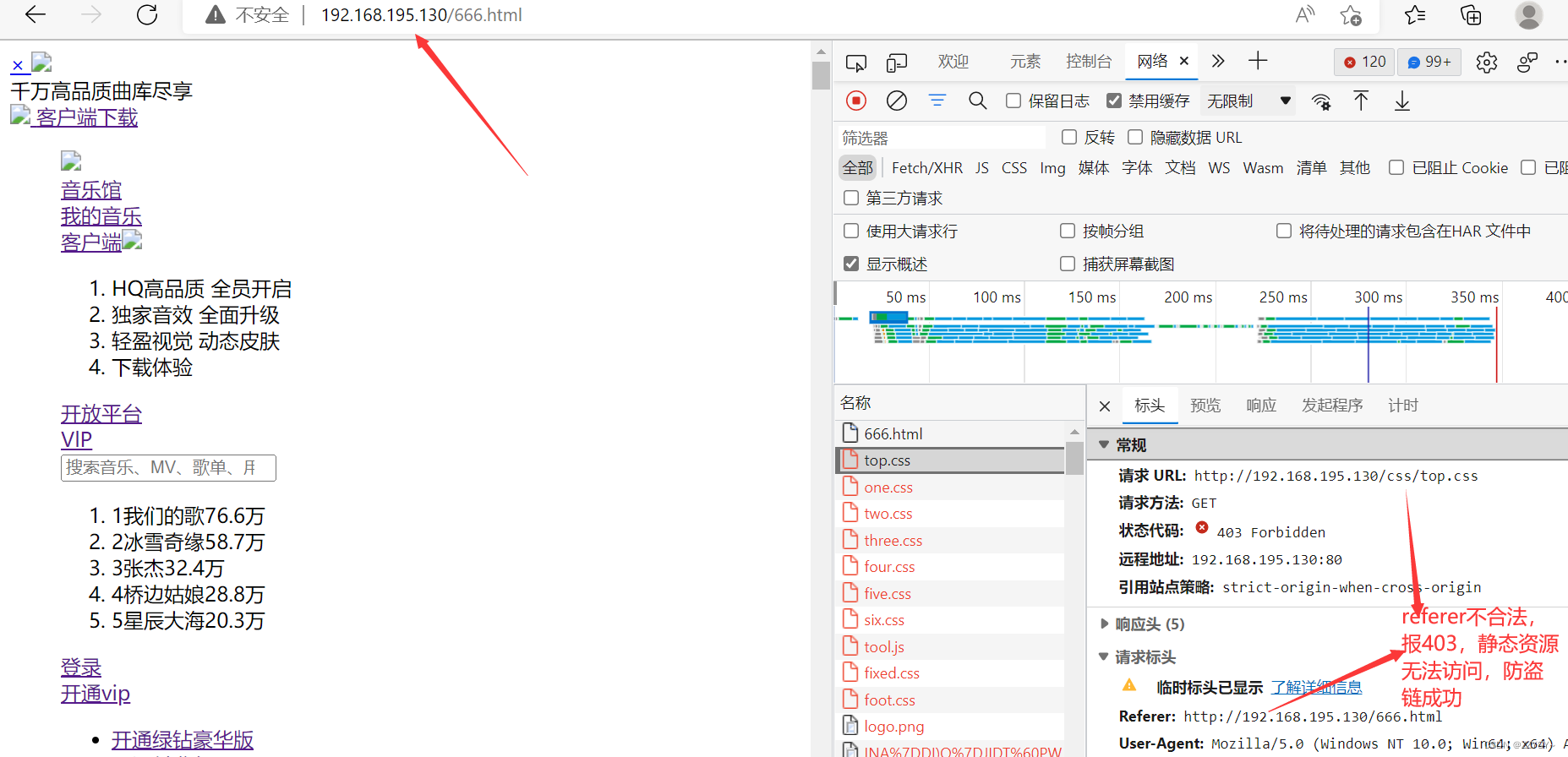Screen dimensions: 1568x757
Task: Activate the inspect element picker icon
Action: (856, 63)
